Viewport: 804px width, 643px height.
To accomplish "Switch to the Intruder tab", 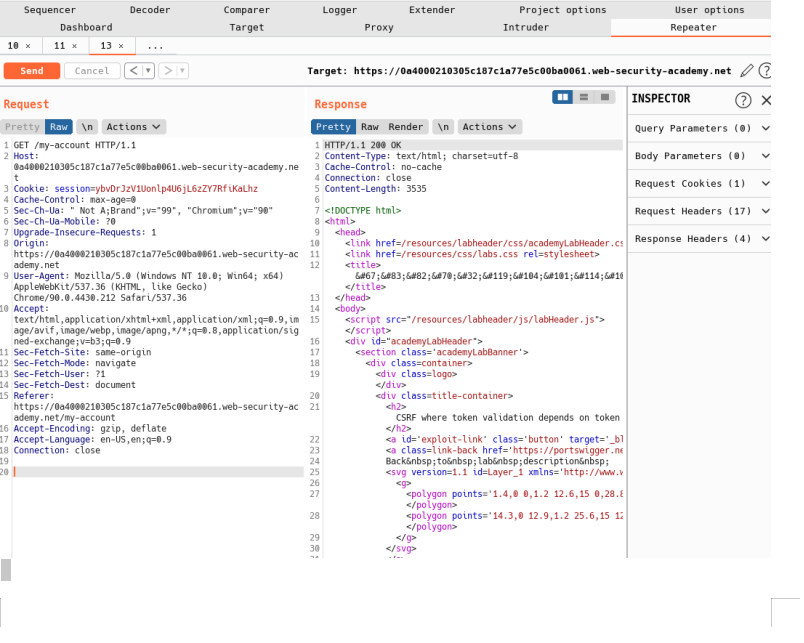I will click(526, 27).
